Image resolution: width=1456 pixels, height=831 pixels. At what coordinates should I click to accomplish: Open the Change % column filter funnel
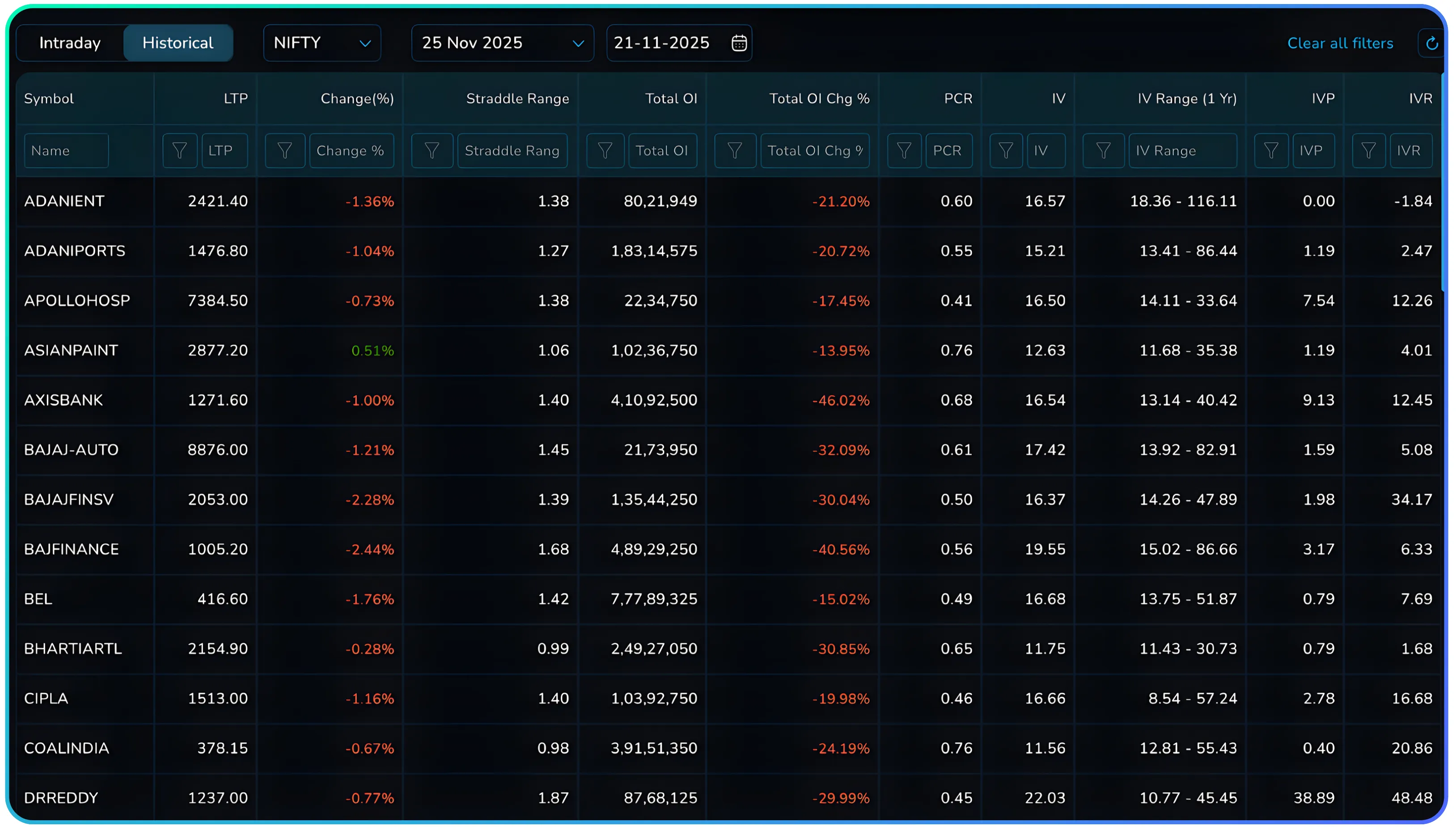point(285,150)
